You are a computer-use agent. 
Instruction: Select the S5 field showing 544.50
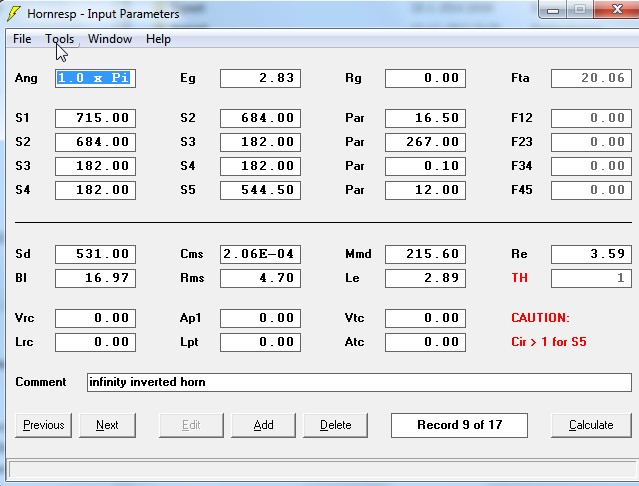(260, 190)
